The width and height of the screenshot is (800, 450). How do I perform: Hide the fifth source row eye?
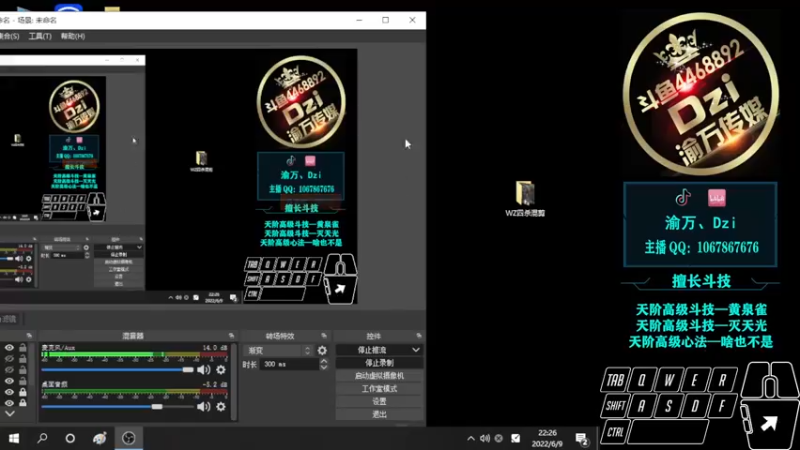(9, 392)
